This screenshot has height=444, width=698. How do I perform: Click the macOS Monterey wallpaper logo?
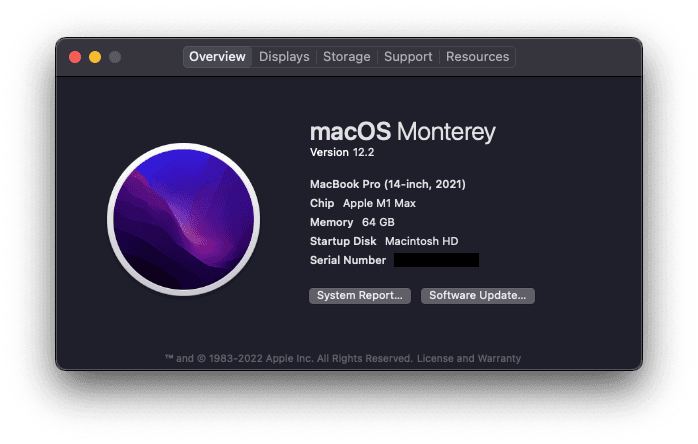coord(183,219)
